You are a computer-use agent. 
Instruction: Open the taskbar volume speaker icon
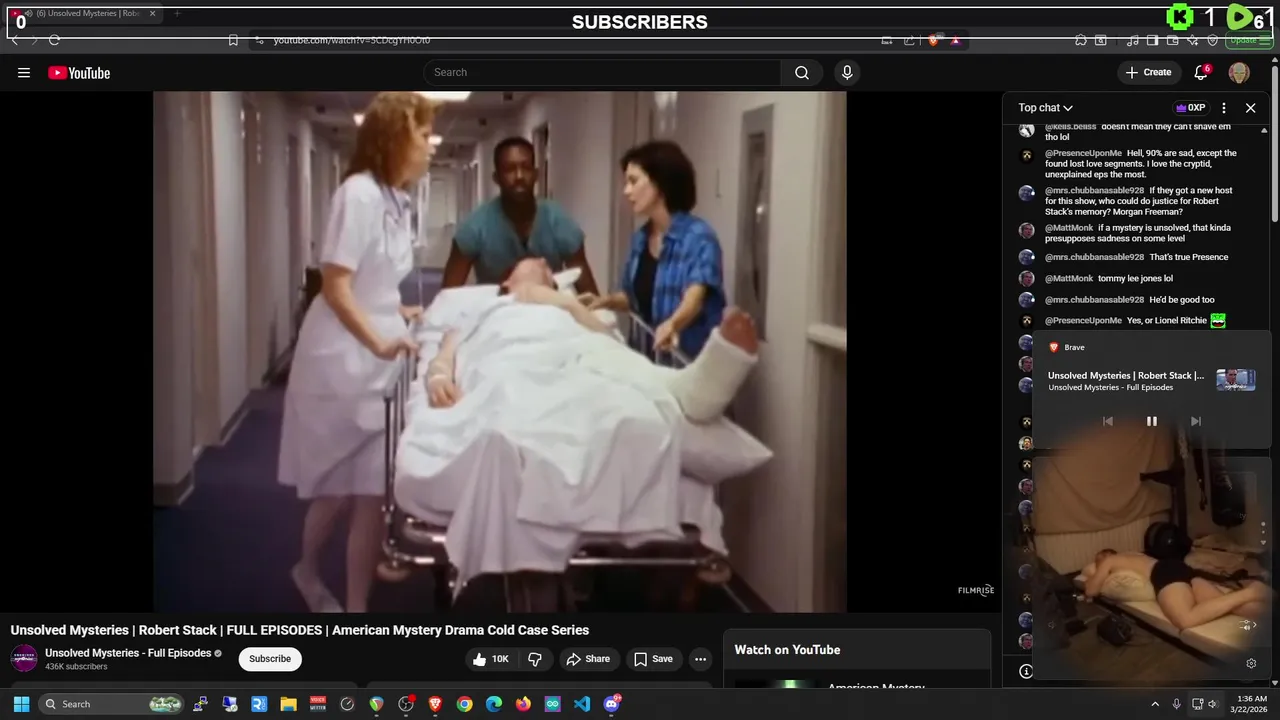(1212, 704)
